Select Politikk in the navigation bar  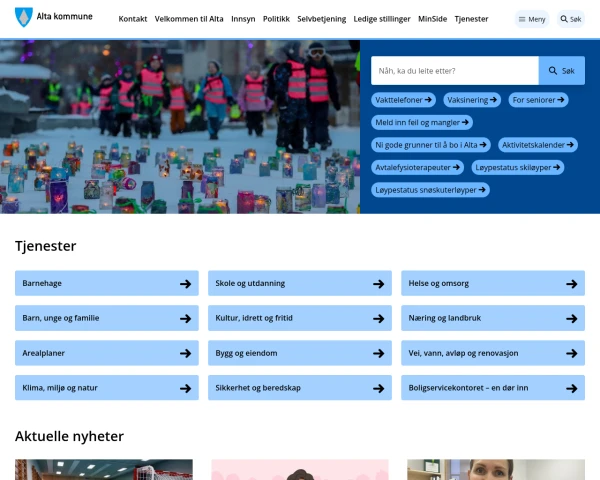(276, 19)
